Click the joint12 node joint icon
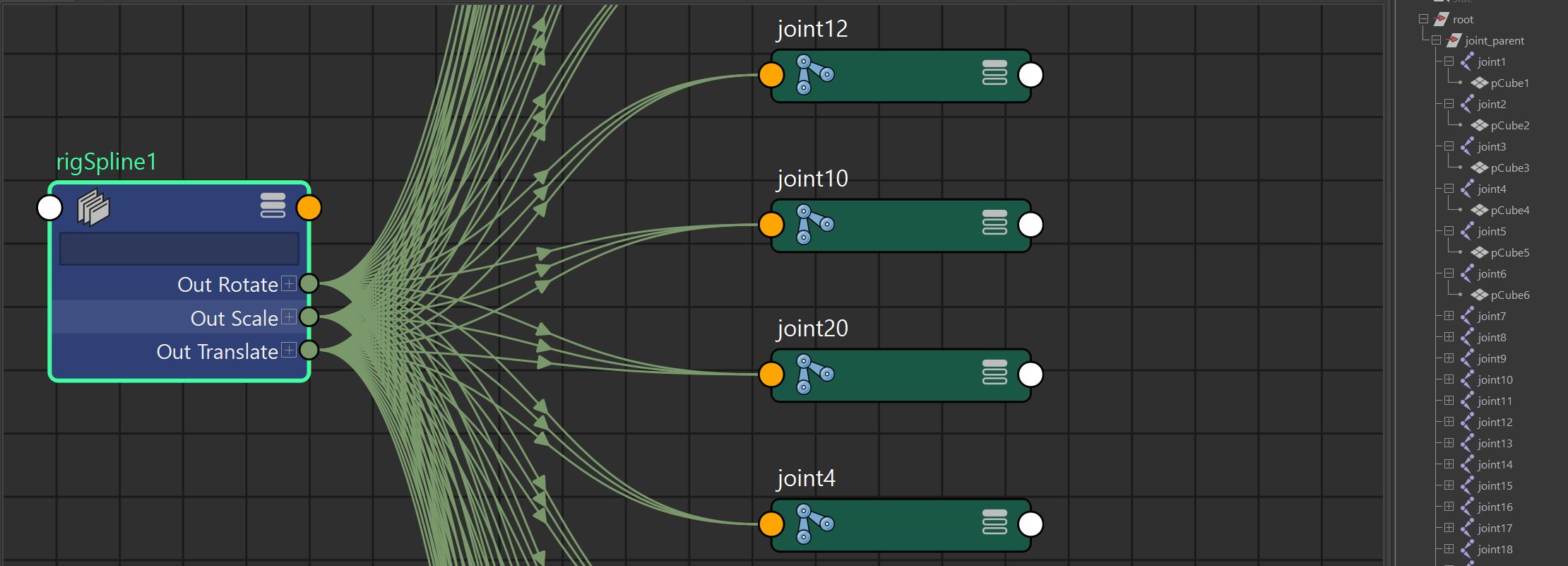Screen dimensions: 1568x566 (x=814, y=74)
